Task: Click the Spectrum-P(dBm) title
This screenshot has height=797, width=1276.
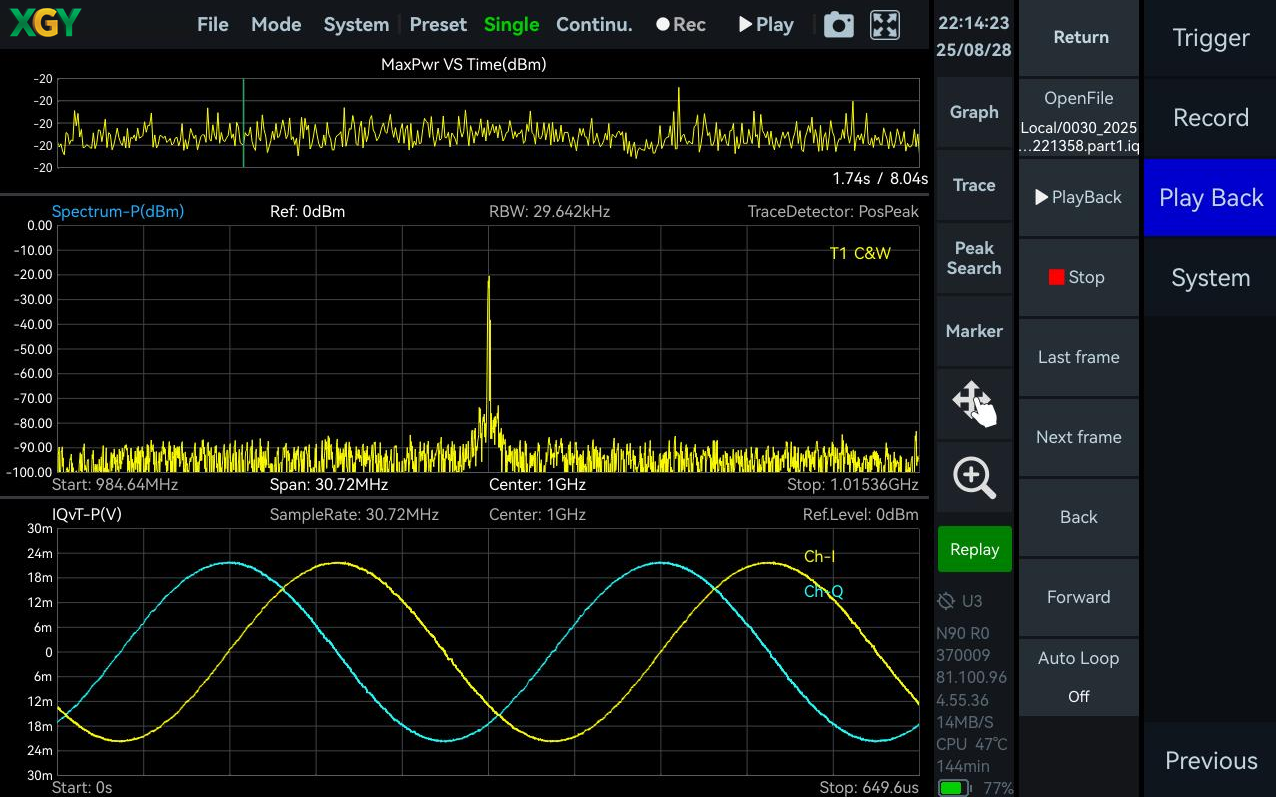Action: (x=118, y=212)
